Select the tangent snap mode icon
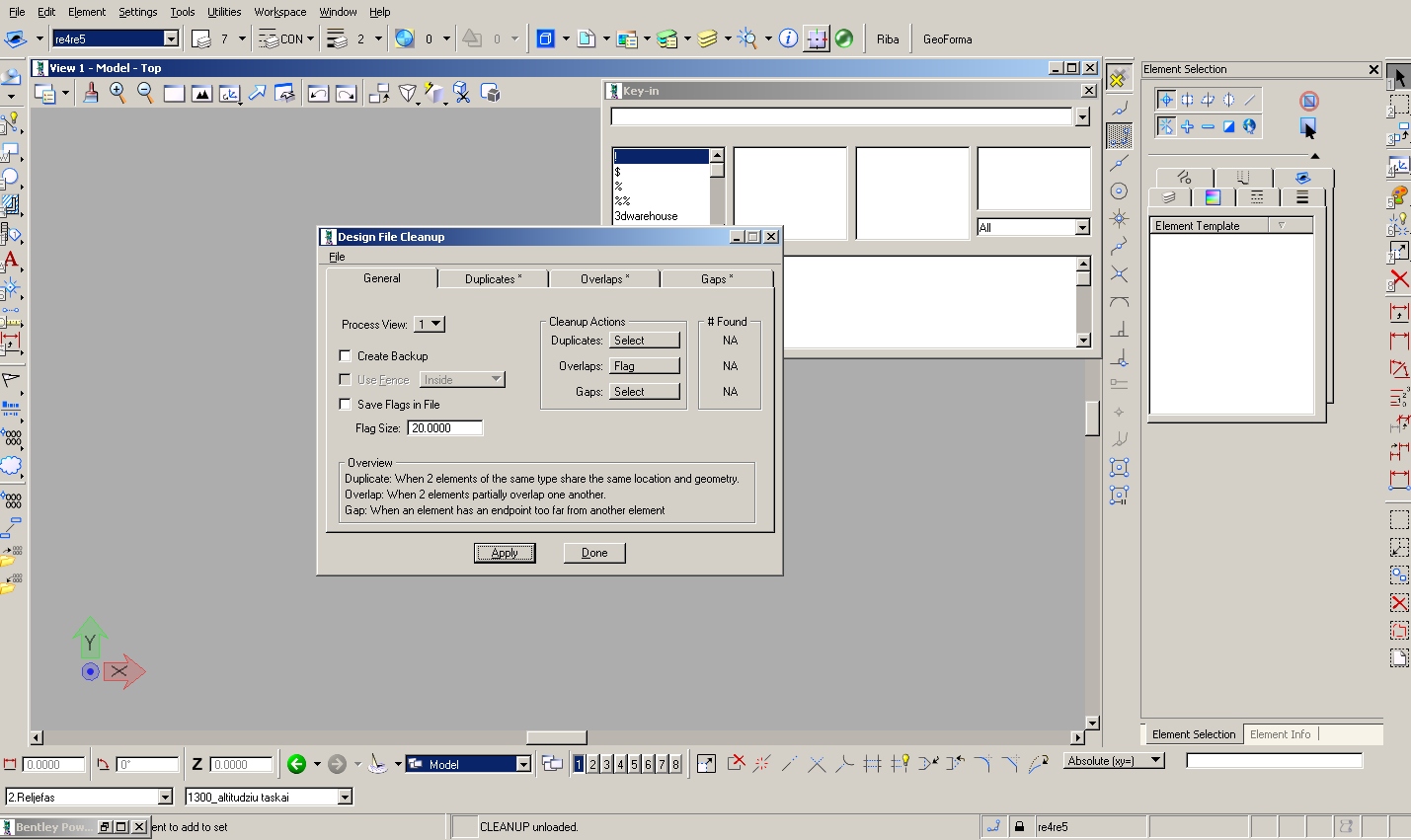The height and width of the screenshot is (840, 1411). tap(1119, 301)
